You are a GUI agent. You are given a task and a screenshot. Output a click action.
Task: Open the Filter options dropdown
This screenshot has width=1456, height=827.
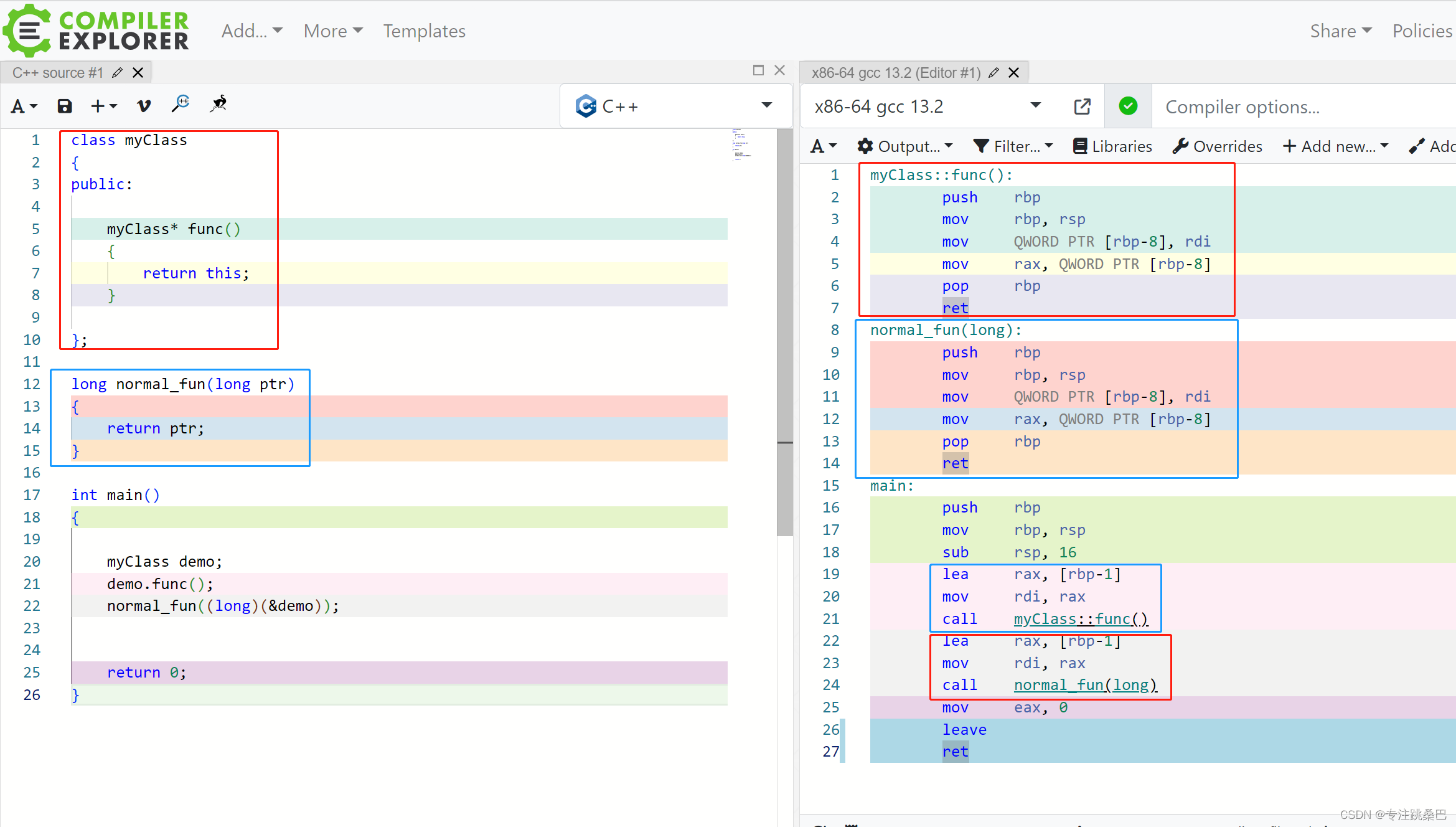click(1013, 146)
